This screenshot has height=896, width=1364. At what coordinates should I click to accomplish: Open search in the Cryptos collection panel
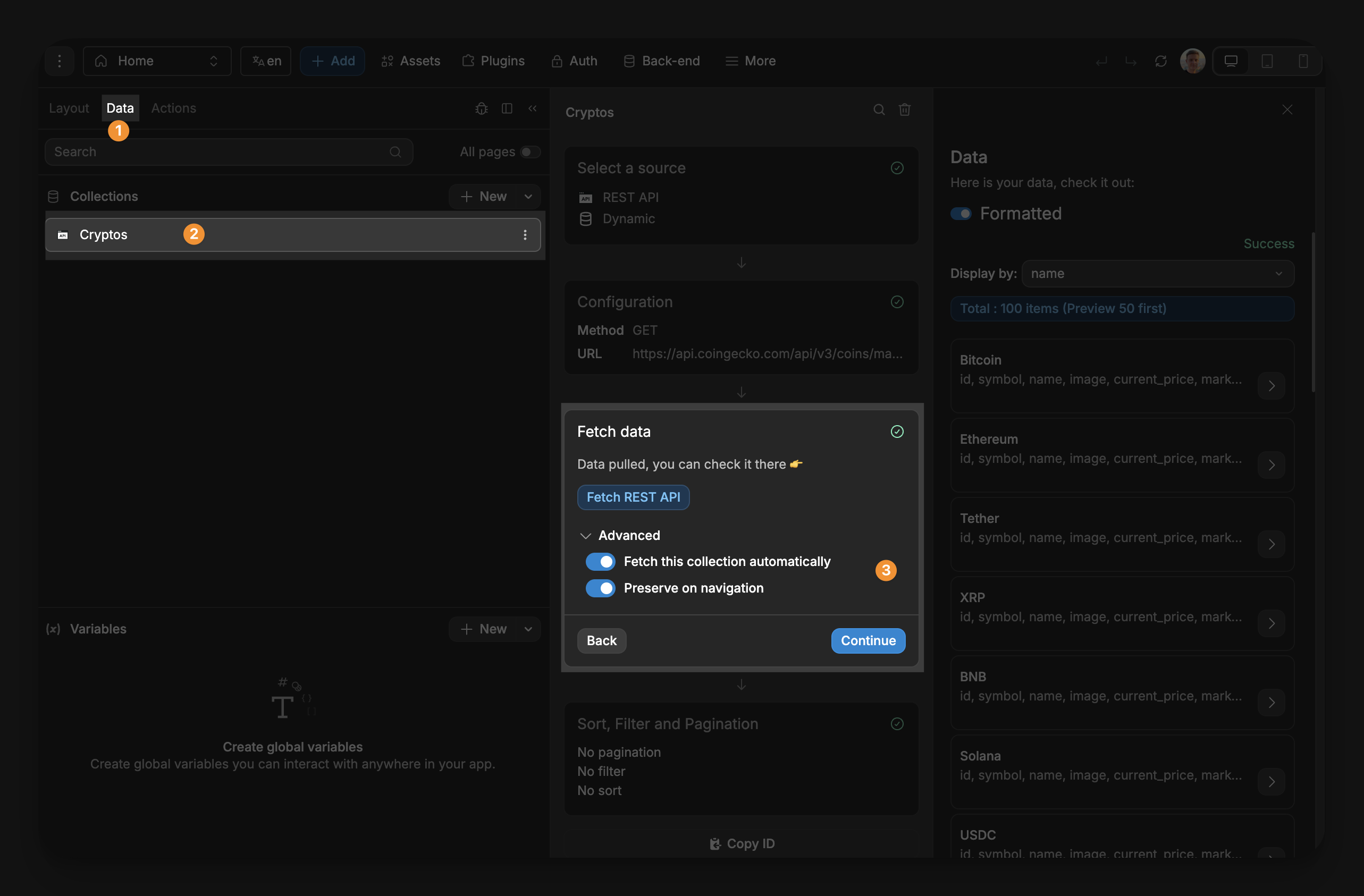pyautogui.click(x=879, y=109)
